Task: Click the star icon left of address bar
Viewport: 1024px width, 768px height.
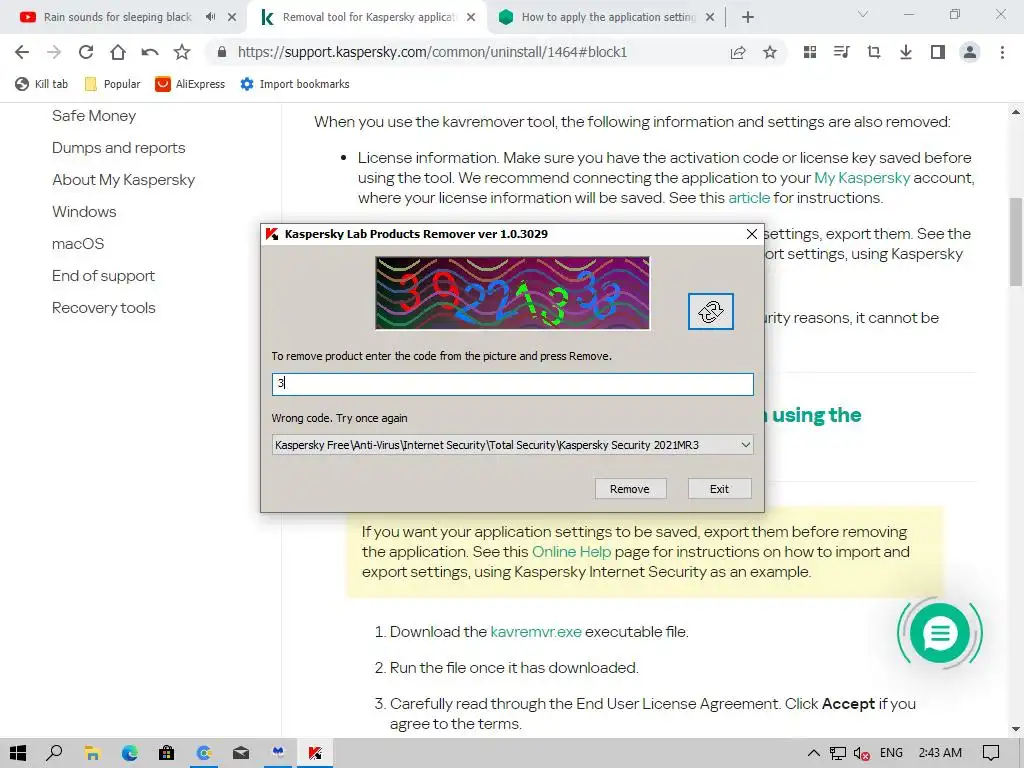Action: [x=182, y=52]
